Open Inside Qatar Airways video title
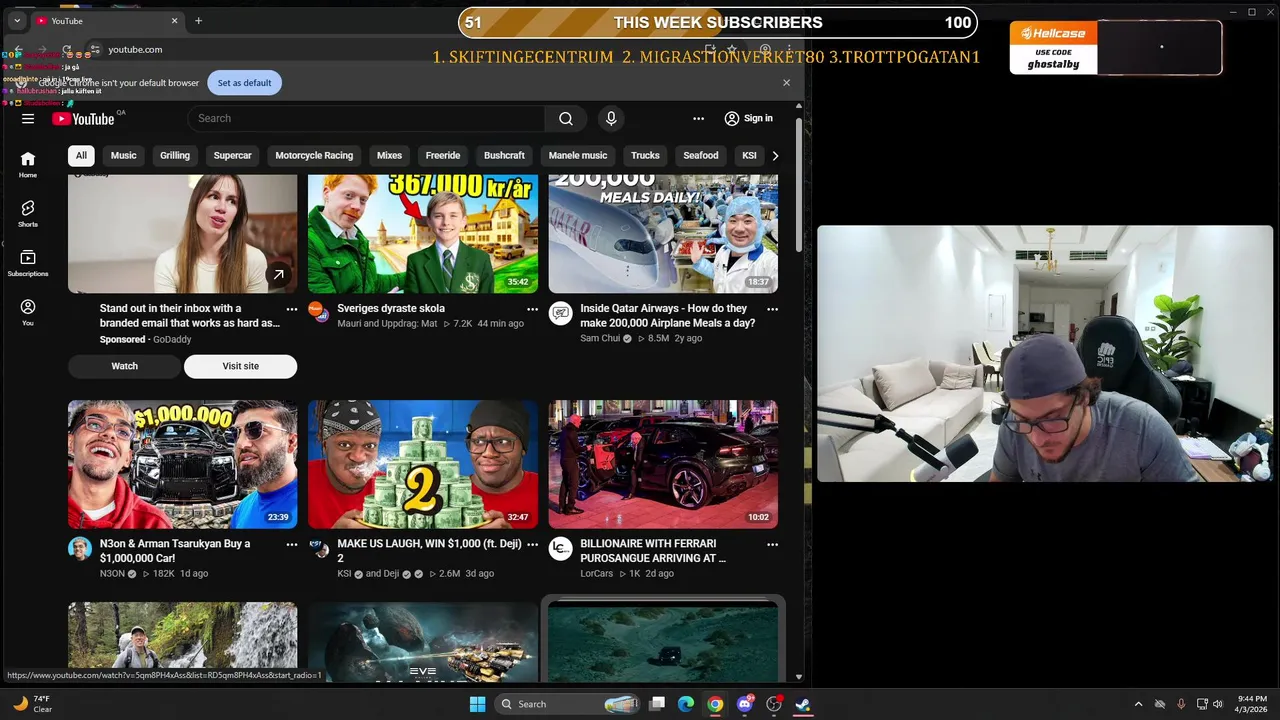Screen dimensions: 1280x720 click(x=667, y=316)
